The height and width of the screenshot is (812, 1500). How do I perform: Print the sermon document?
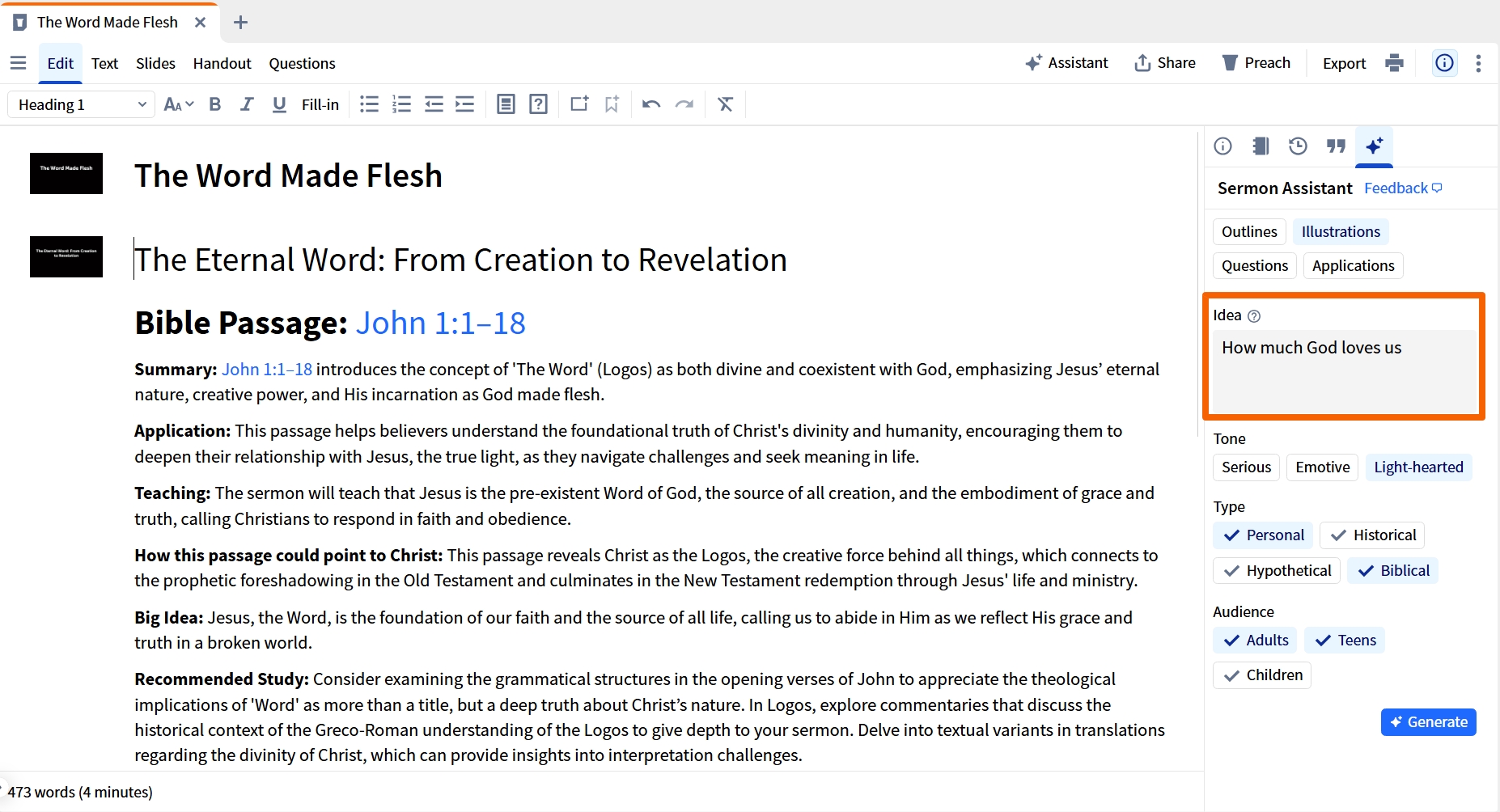pyautogui.click(x=1394, y=63)
